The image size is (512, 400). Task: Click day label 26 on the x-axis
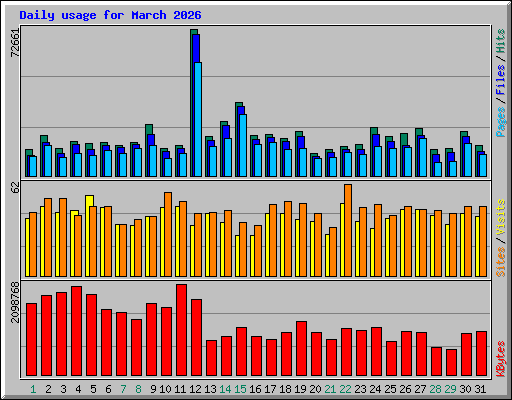pyautogui.click(x=405, y=389)
